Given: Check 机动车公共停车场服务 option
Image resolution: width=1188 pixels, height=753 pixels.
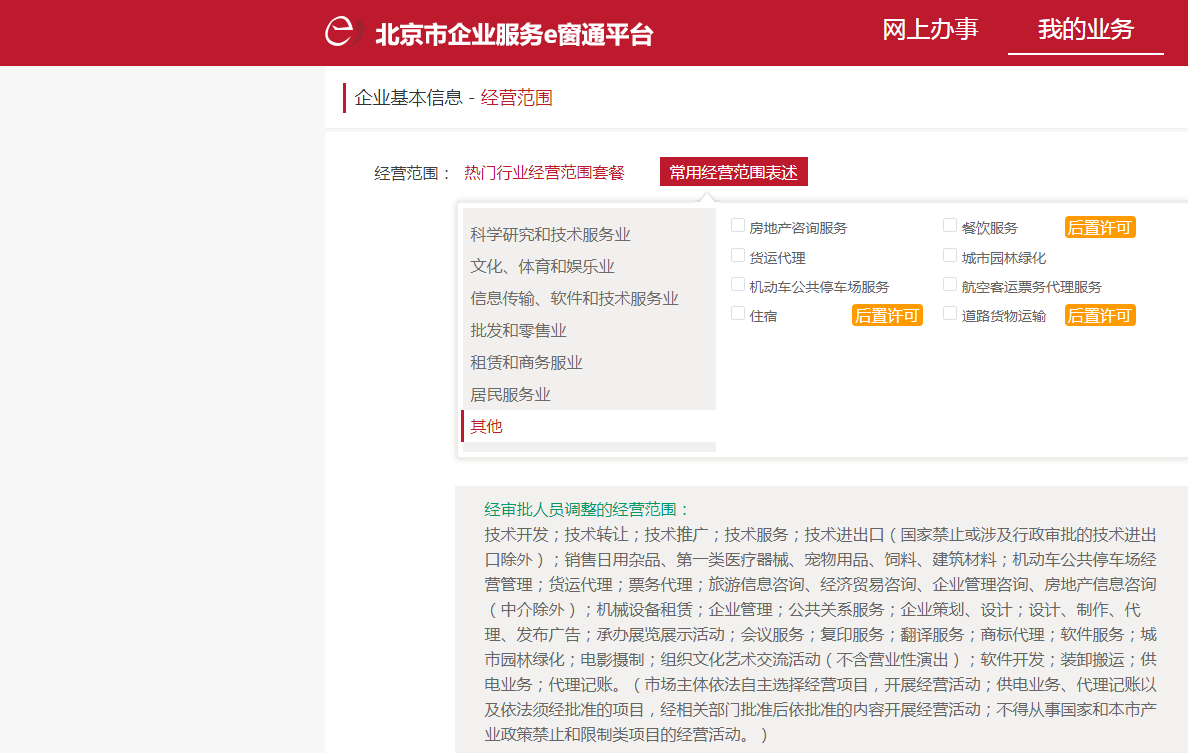Looking at the screenshot, I should [737, 285].
